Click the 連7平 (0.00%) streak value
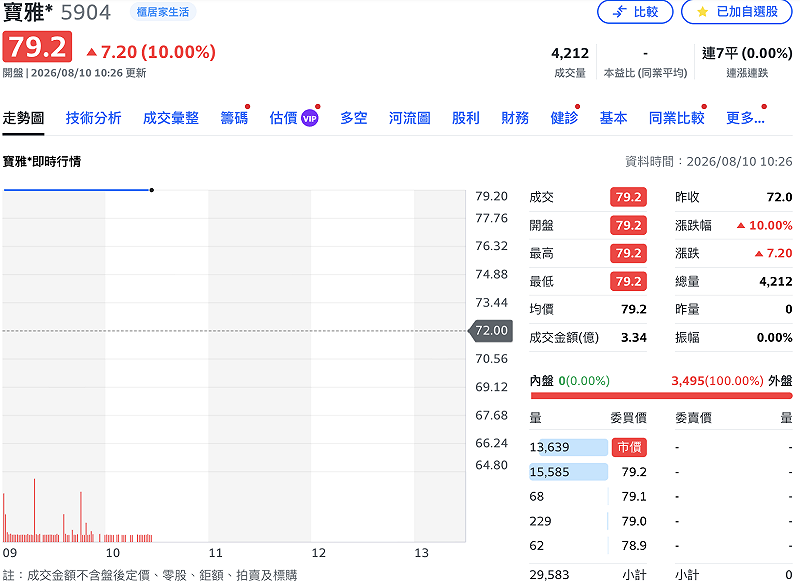This screenshot has width=800, height=581. coord(747,53)
